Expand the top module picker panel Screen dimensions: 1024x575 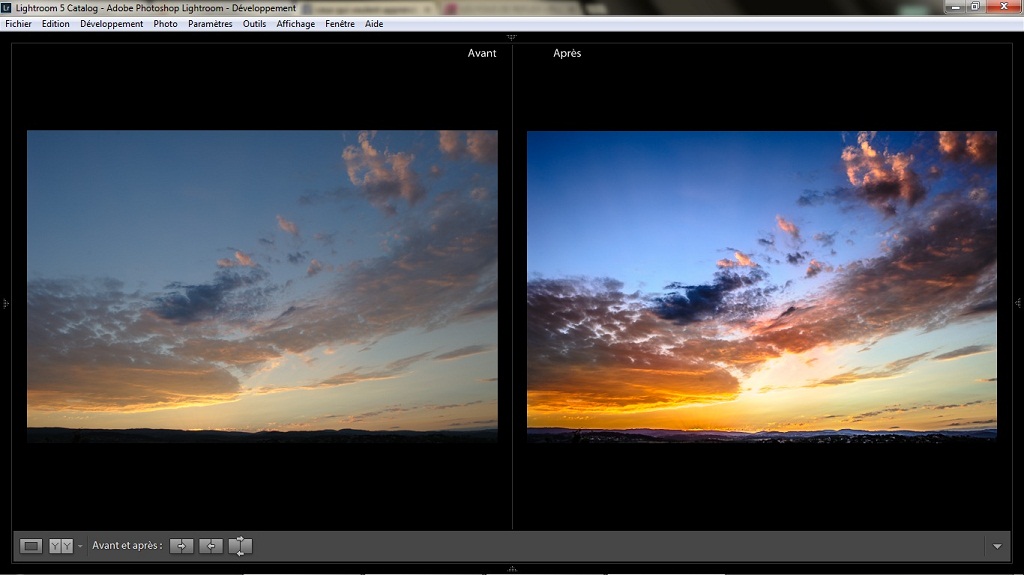[512, 37]
